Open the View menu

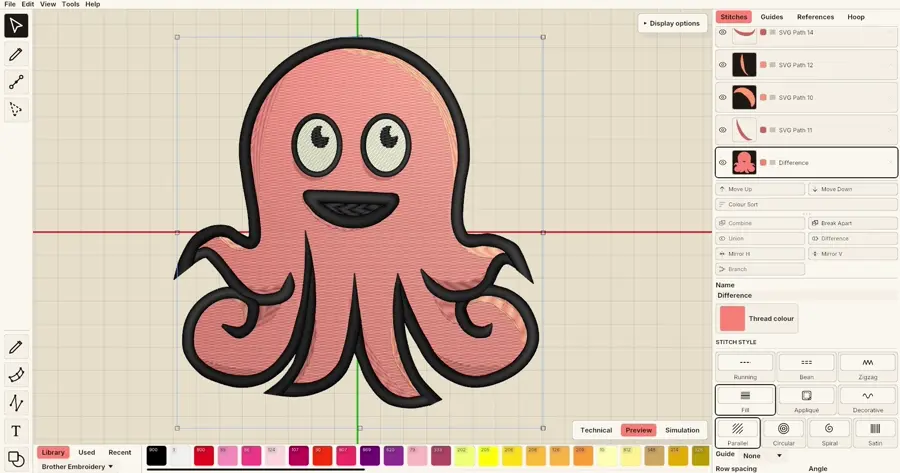click(48, 4)
